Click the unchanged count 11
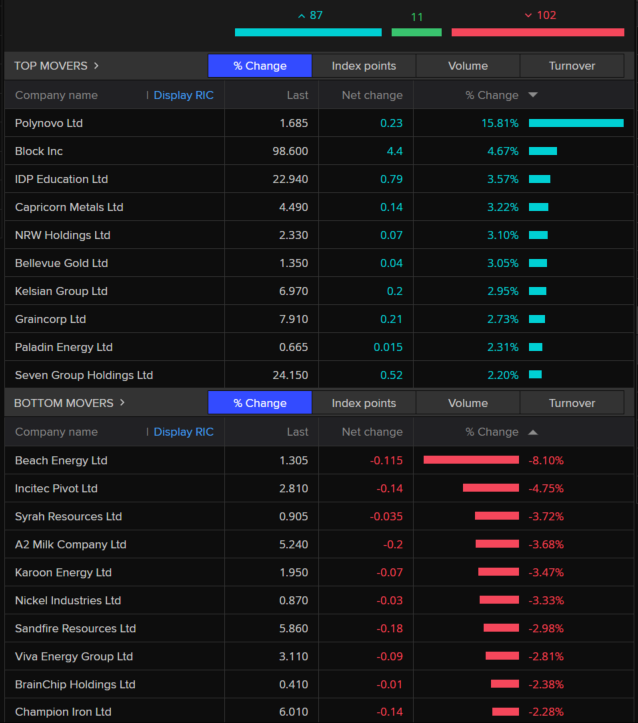This screenshot has height=723, width=638. (417, 17)
